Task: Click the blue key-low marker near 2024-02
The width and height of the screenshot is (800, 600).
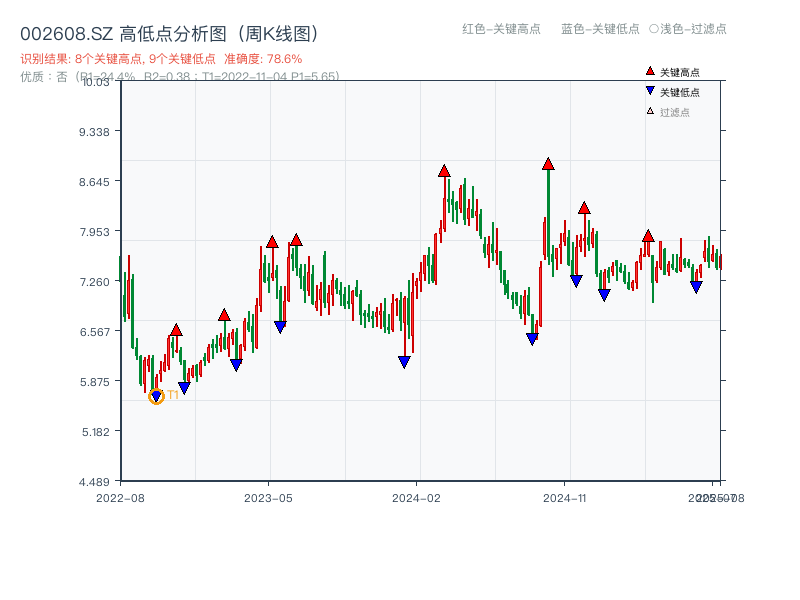Action: click(x=404, y=362)
